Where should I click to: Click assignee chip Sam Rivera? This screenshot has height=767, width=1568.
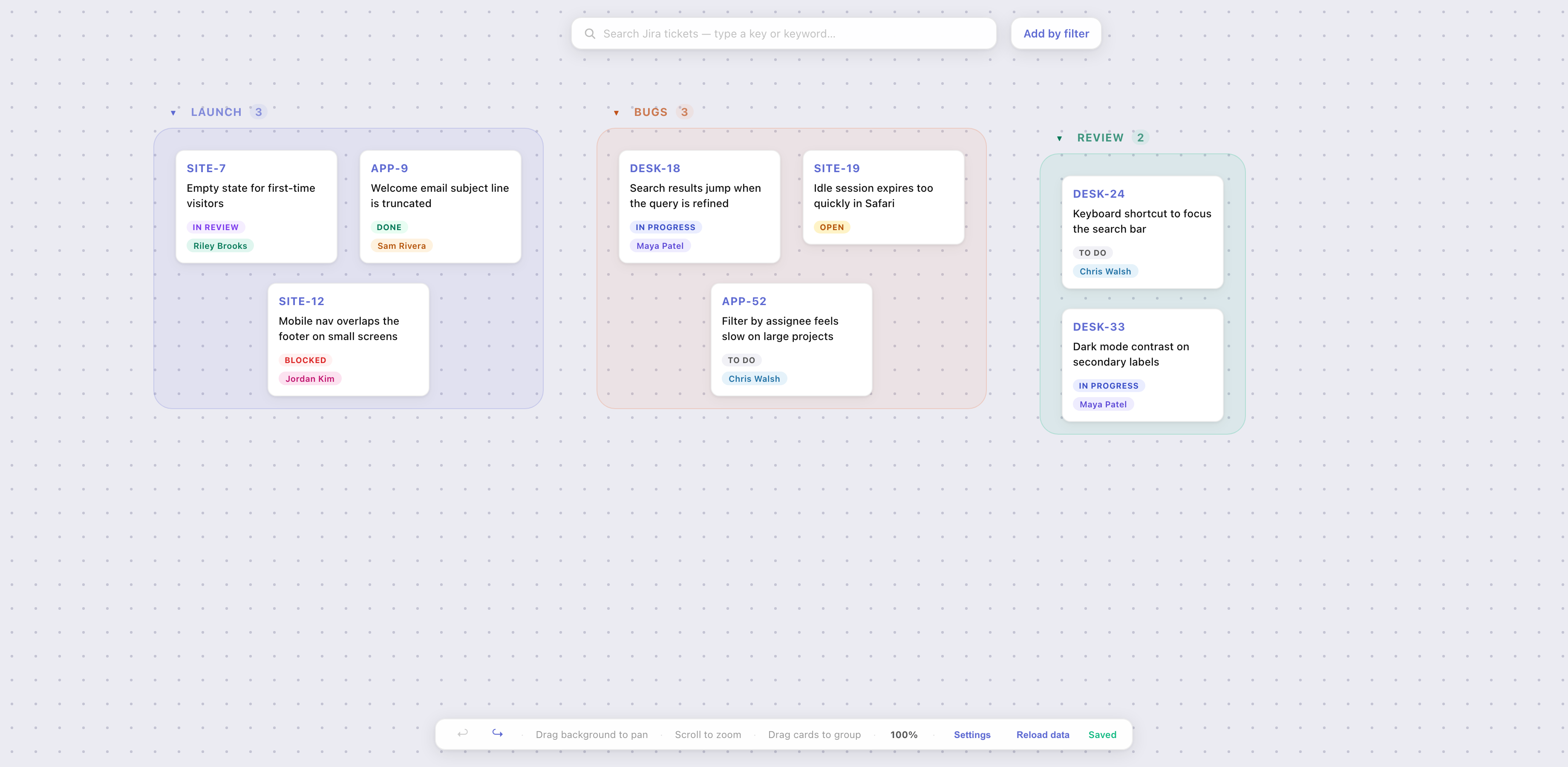click(402, 246)
